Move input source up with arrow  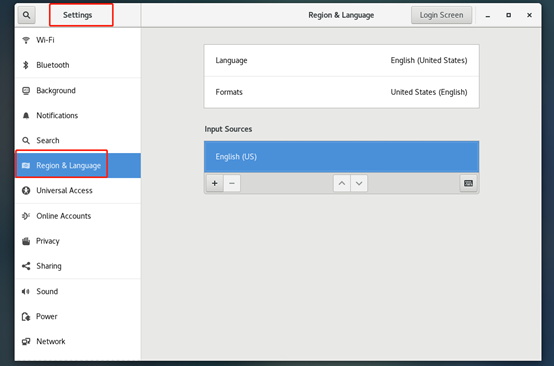click(342, 183)
